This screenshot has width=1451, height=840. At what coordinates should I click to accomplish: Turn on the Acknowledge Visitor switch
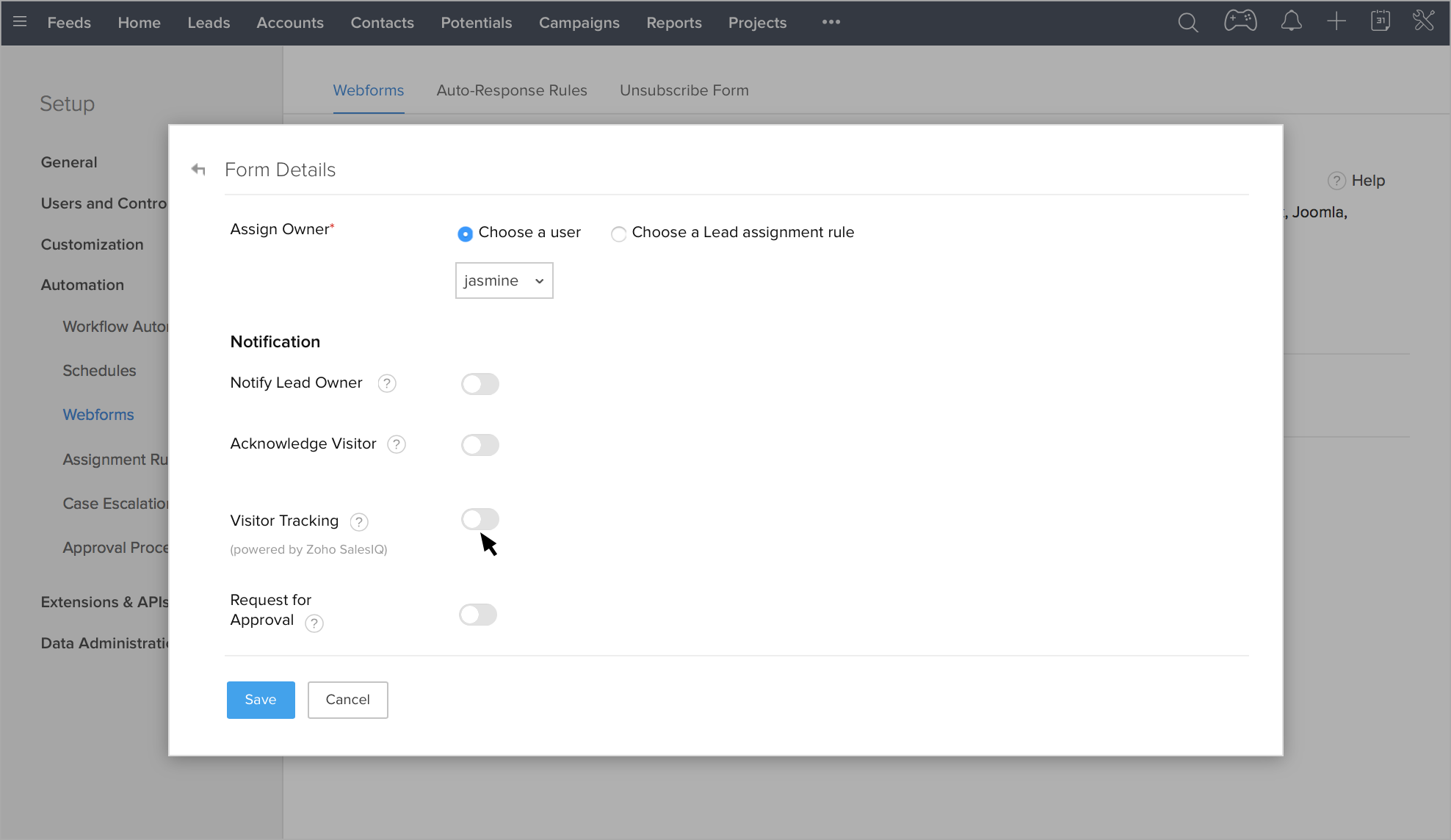click(x=480, y=445)
